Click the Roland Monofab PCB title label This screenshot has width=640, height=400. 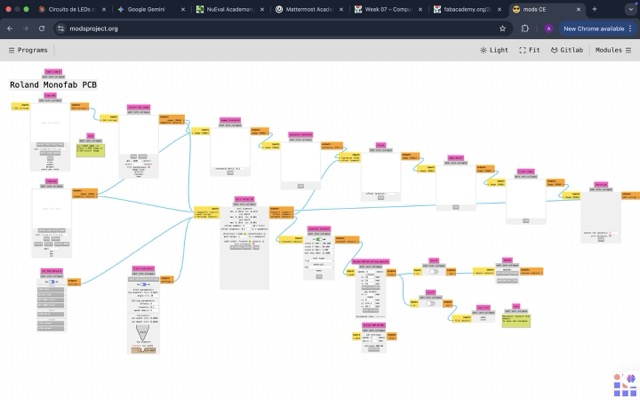click(x=53, y=85)
